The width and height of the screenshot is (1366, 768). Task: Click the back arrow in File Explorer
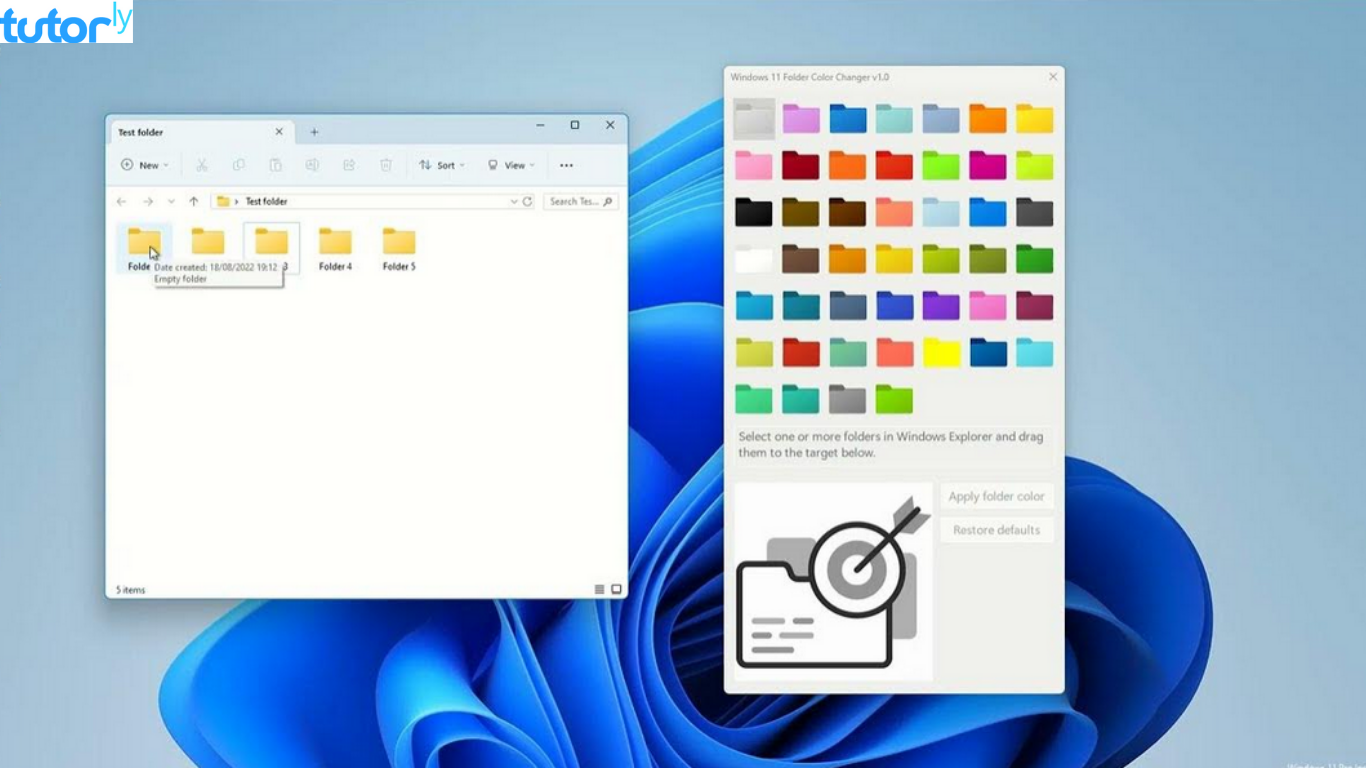click(x=121, y=200)
